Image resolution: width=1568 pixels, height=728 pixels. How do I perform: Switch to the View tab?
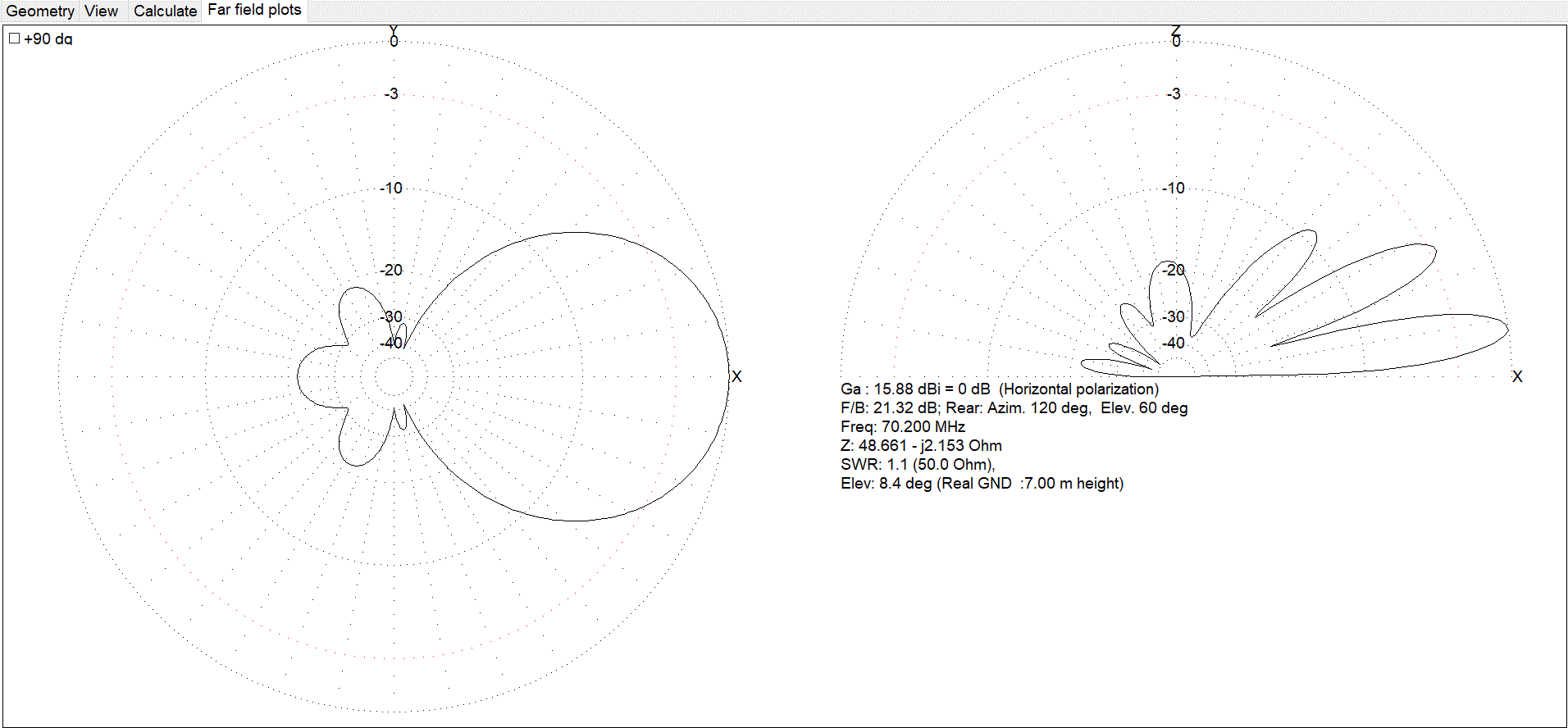tap(102, 11)
